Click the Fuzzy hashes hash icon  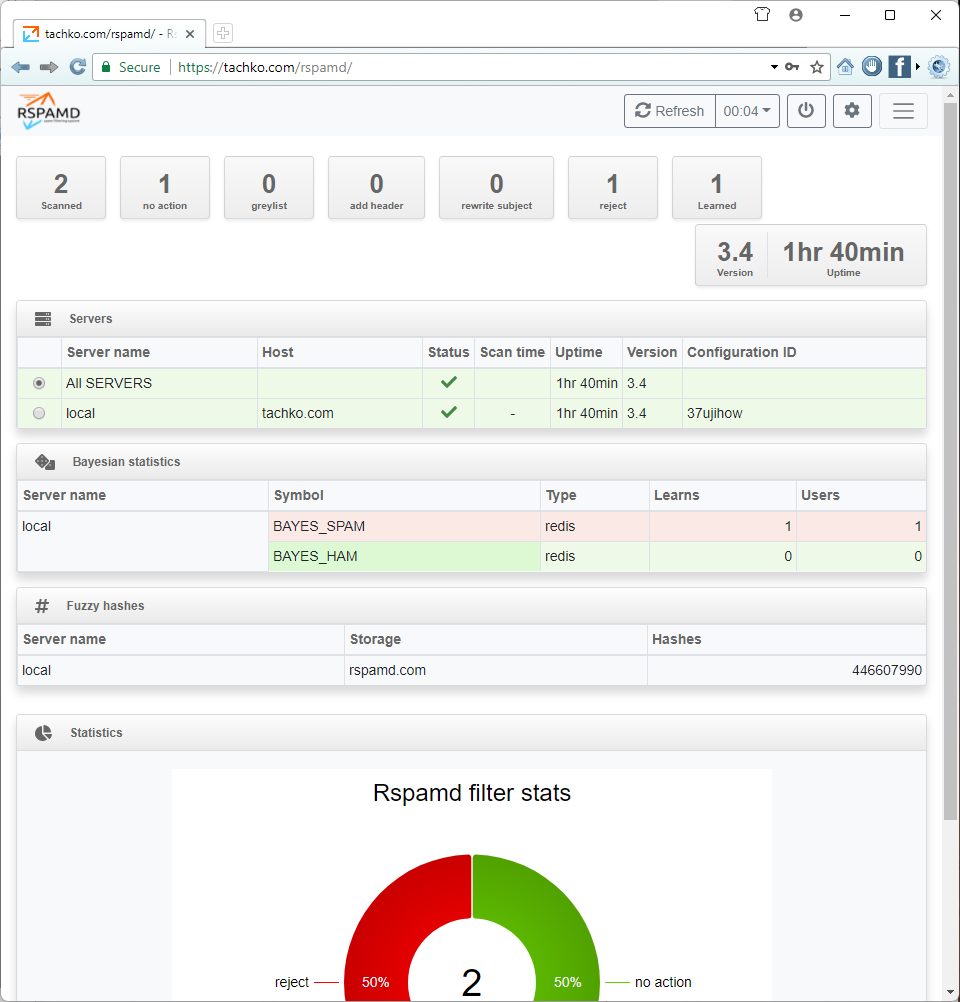pyautogui.click(x=42, y=606)
